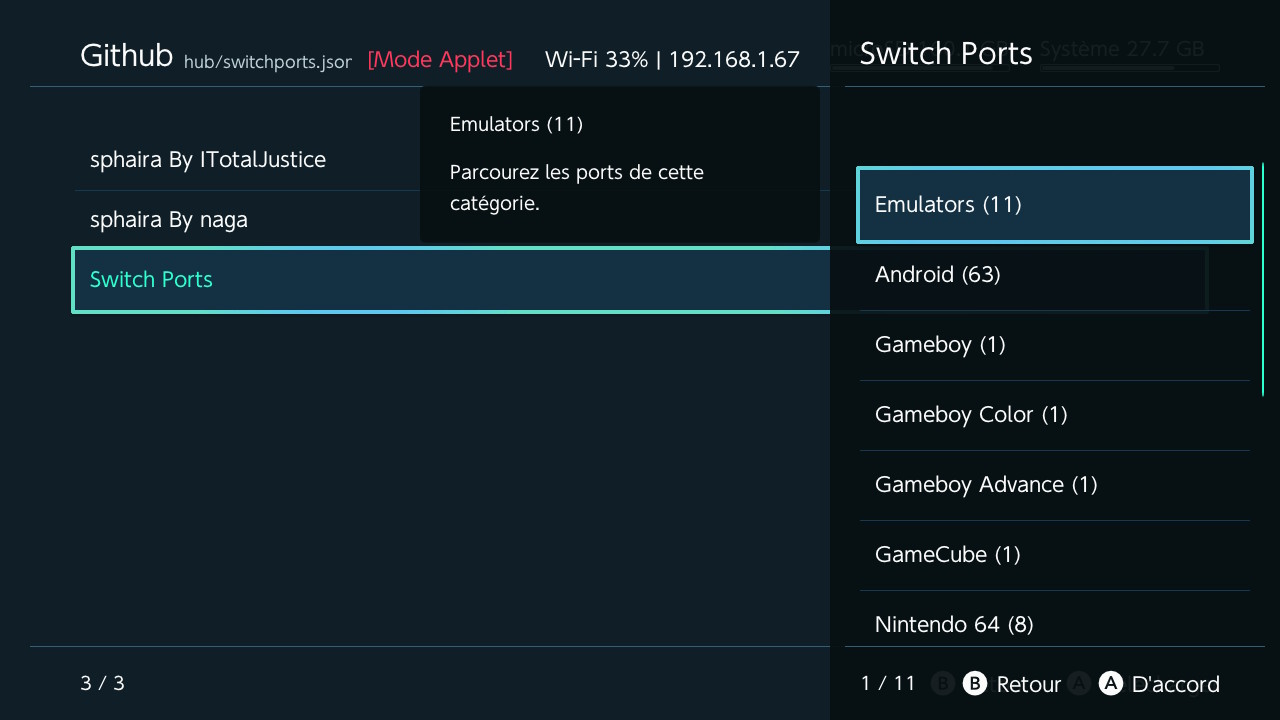Click the sidebar vertical scrollbar indicator

click(x=1263, y=279)
